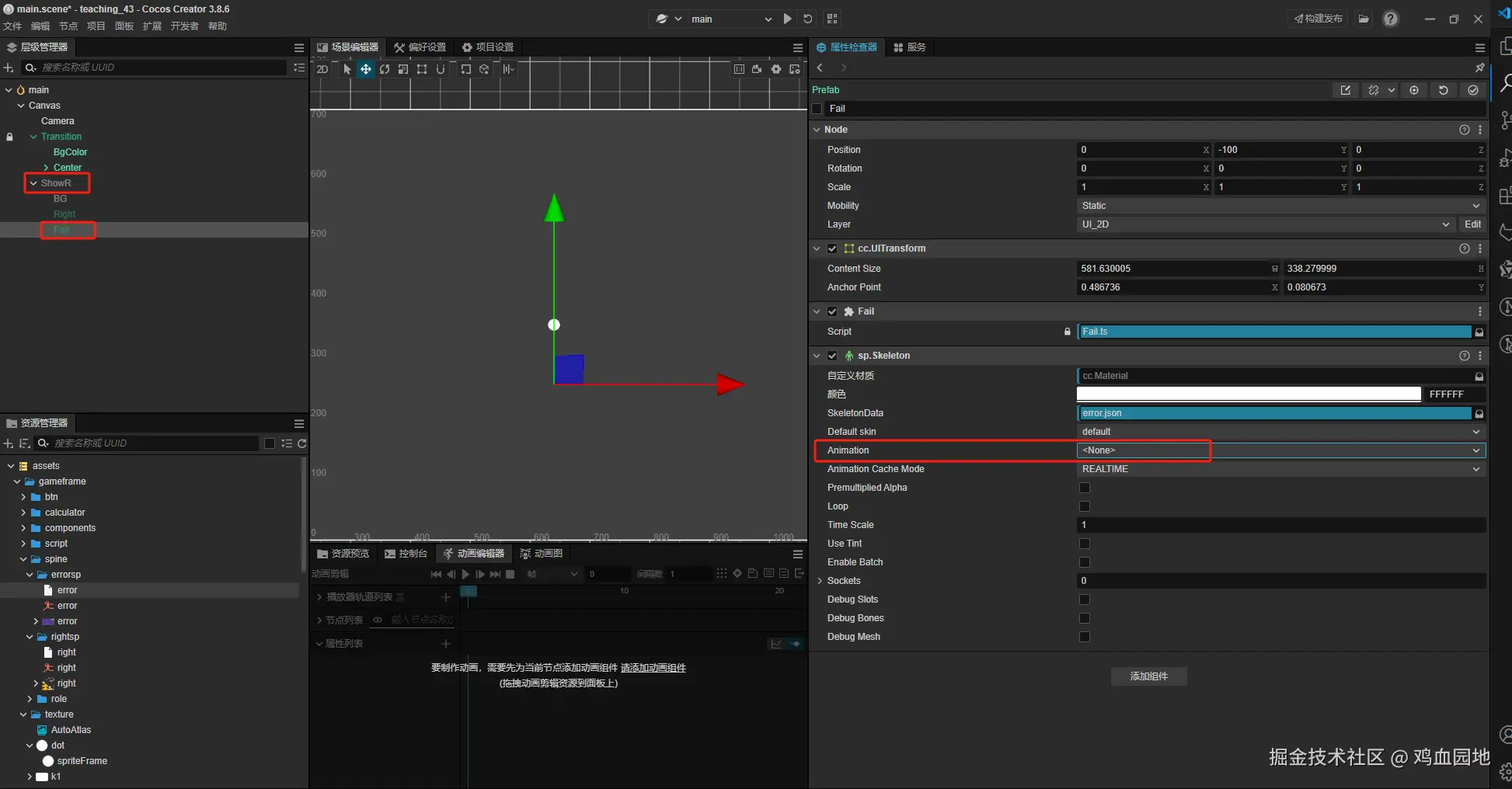The width and height of the screenshot is (1512, 789).
Task: Select the move gizmo tool in scene toolbar
Action: coord(365,69)
